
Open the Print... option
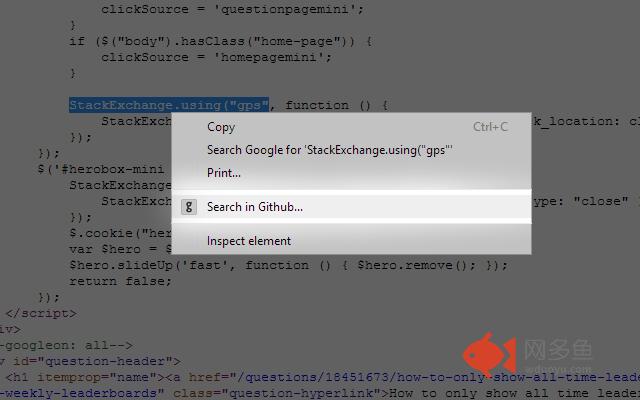point(224,173)
